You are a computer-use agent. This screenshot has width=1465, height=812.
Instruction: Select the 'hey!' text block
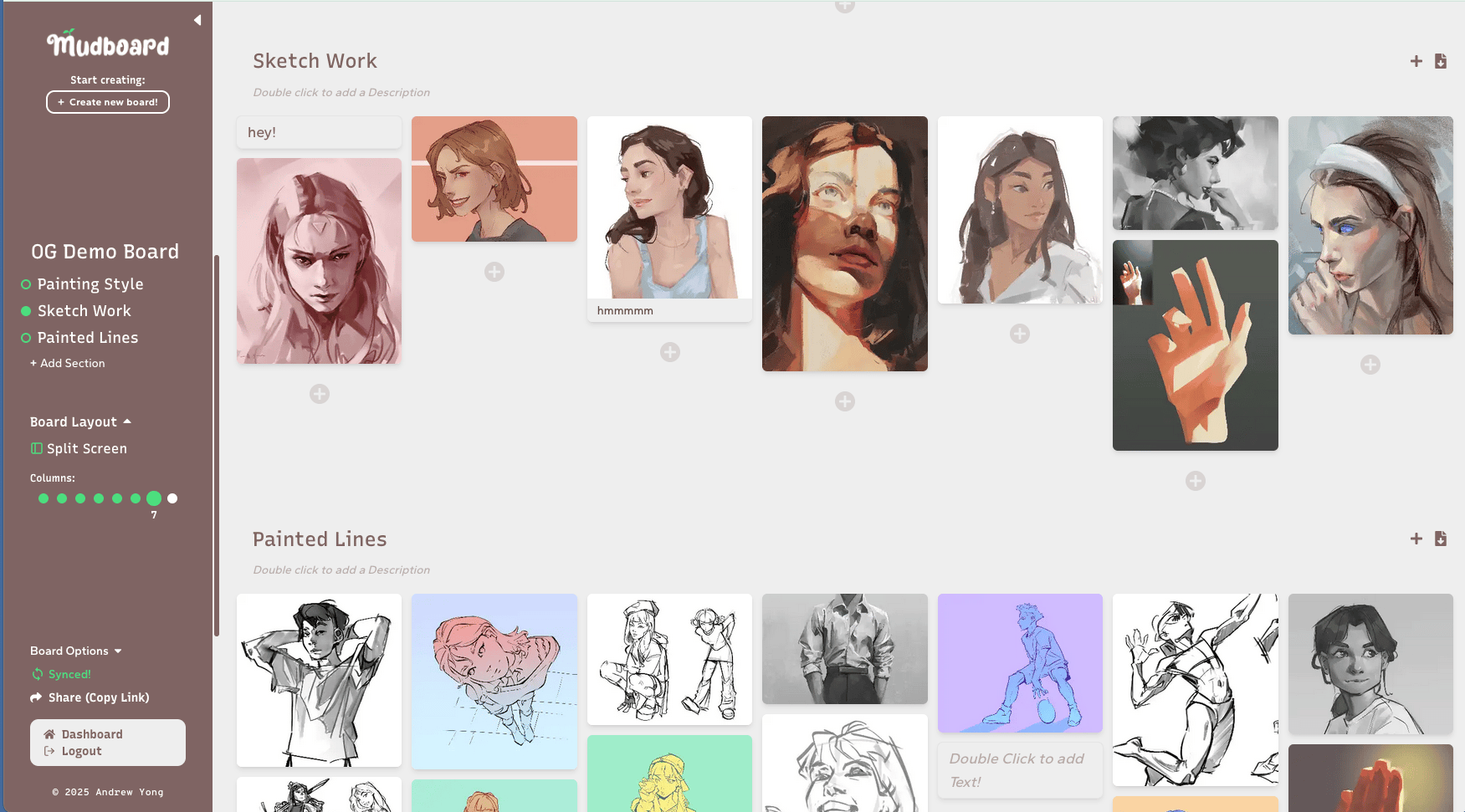[319, 132]
